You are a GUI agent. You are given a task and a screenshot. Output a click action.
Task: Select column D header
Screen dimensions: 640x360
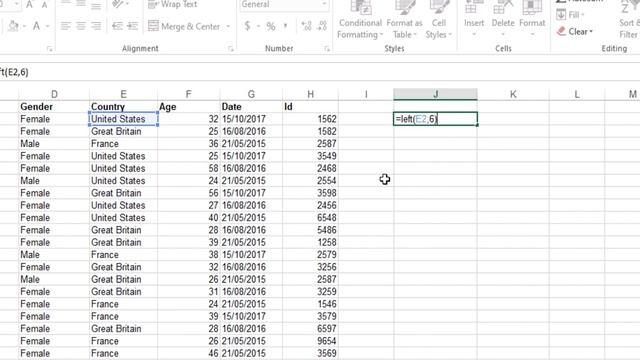pyautogui.click(x=54, y=94)
